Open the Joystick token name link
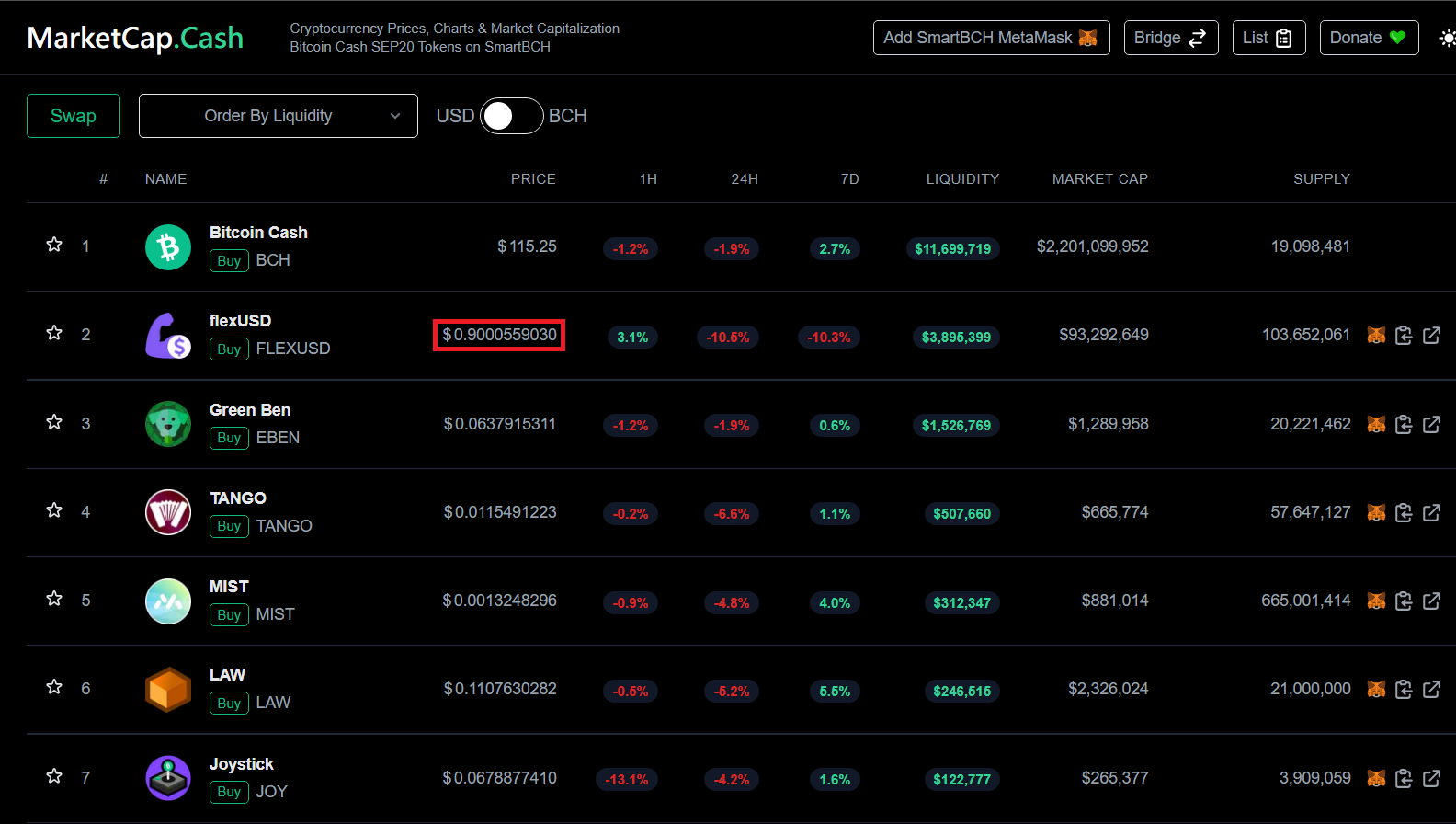 pos(242,764)
